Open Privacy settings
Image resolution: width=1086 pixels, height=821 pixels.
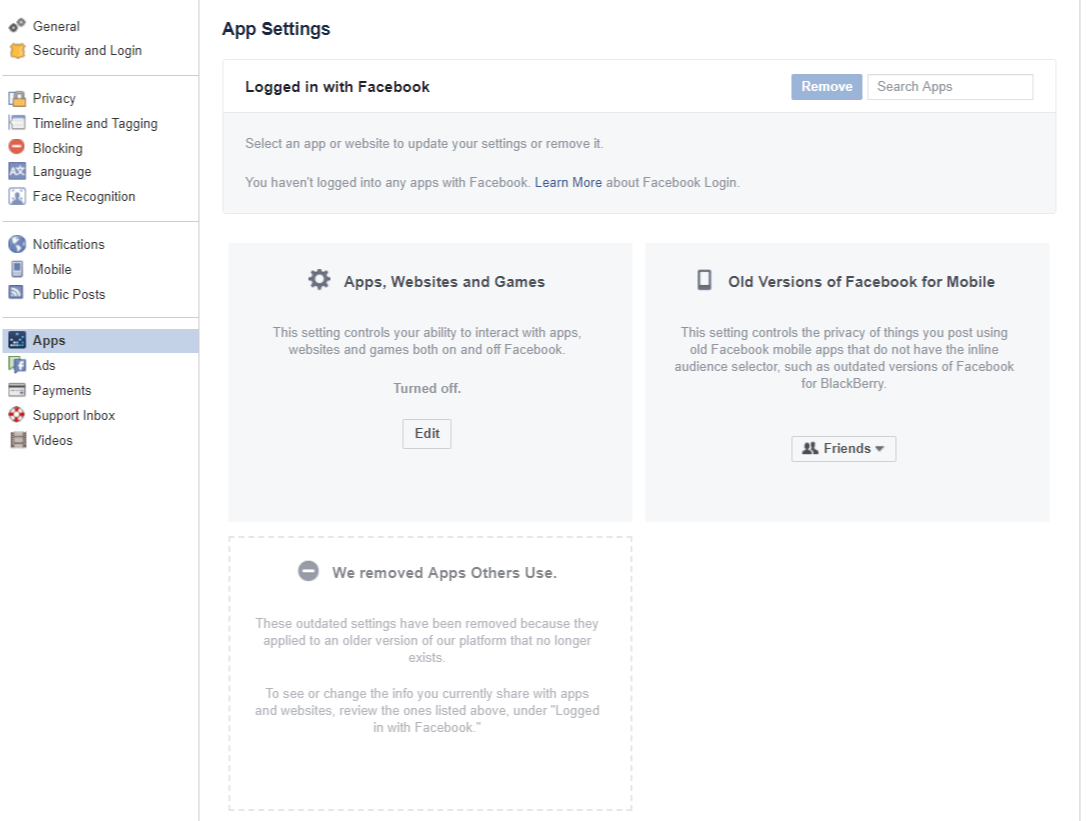tap(54, 98)
